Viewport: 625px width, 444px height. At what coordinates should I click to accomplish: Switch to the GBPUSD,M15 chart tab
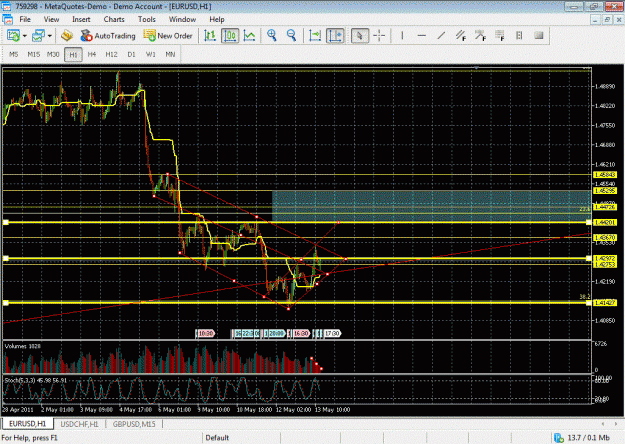point(134,424)
